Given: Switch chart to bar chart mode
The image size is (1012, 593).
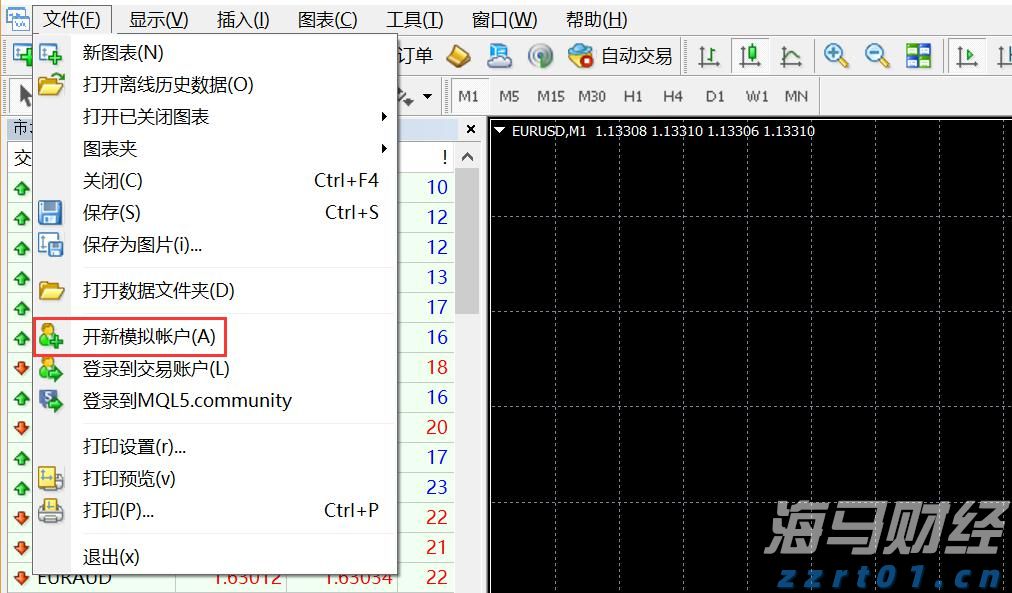Looking at the screenshot, I should pyautogui.click(x=710, y=56).
